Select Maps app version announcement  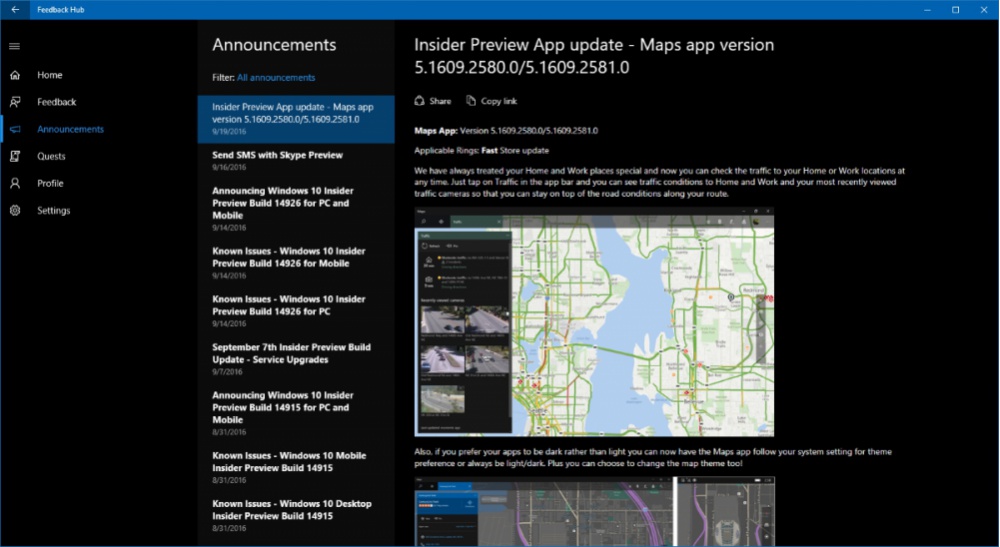click(x=296, y=119)
